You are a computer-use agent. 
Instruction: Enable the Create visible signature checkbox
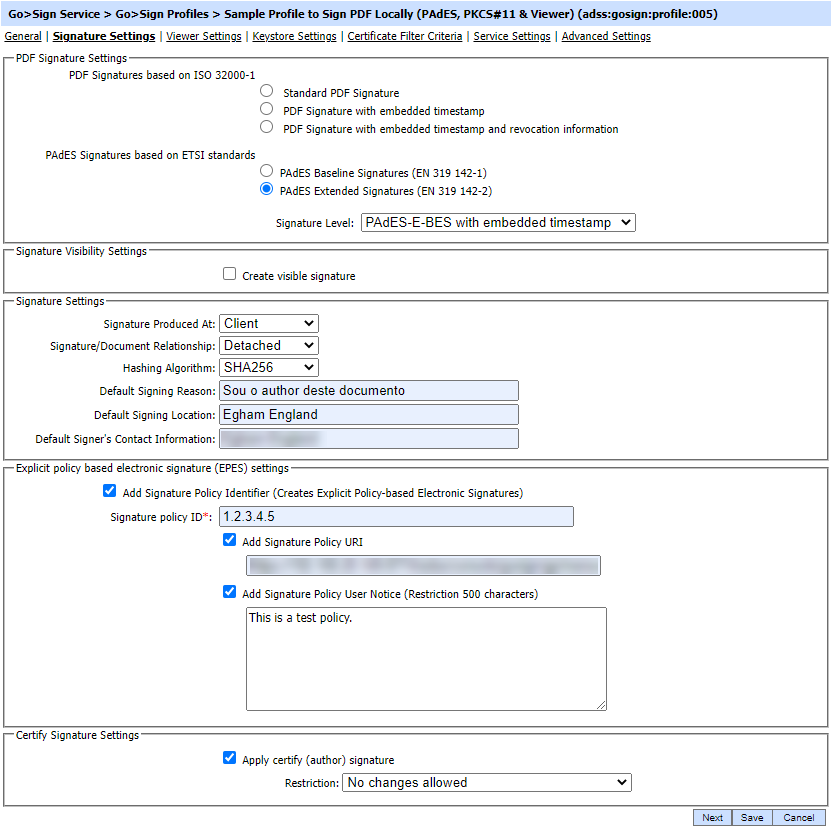pos(230,275)
